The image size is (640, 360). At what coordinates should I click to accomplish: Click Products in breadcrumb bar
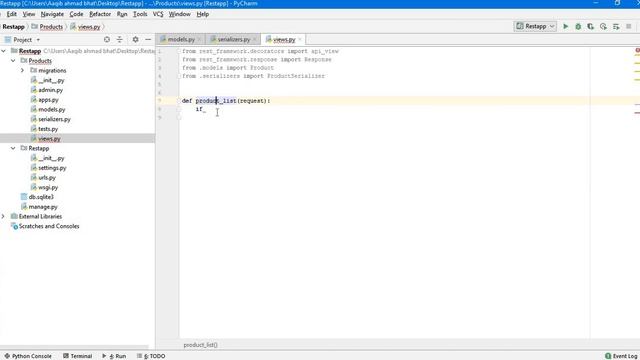(51, 27)
